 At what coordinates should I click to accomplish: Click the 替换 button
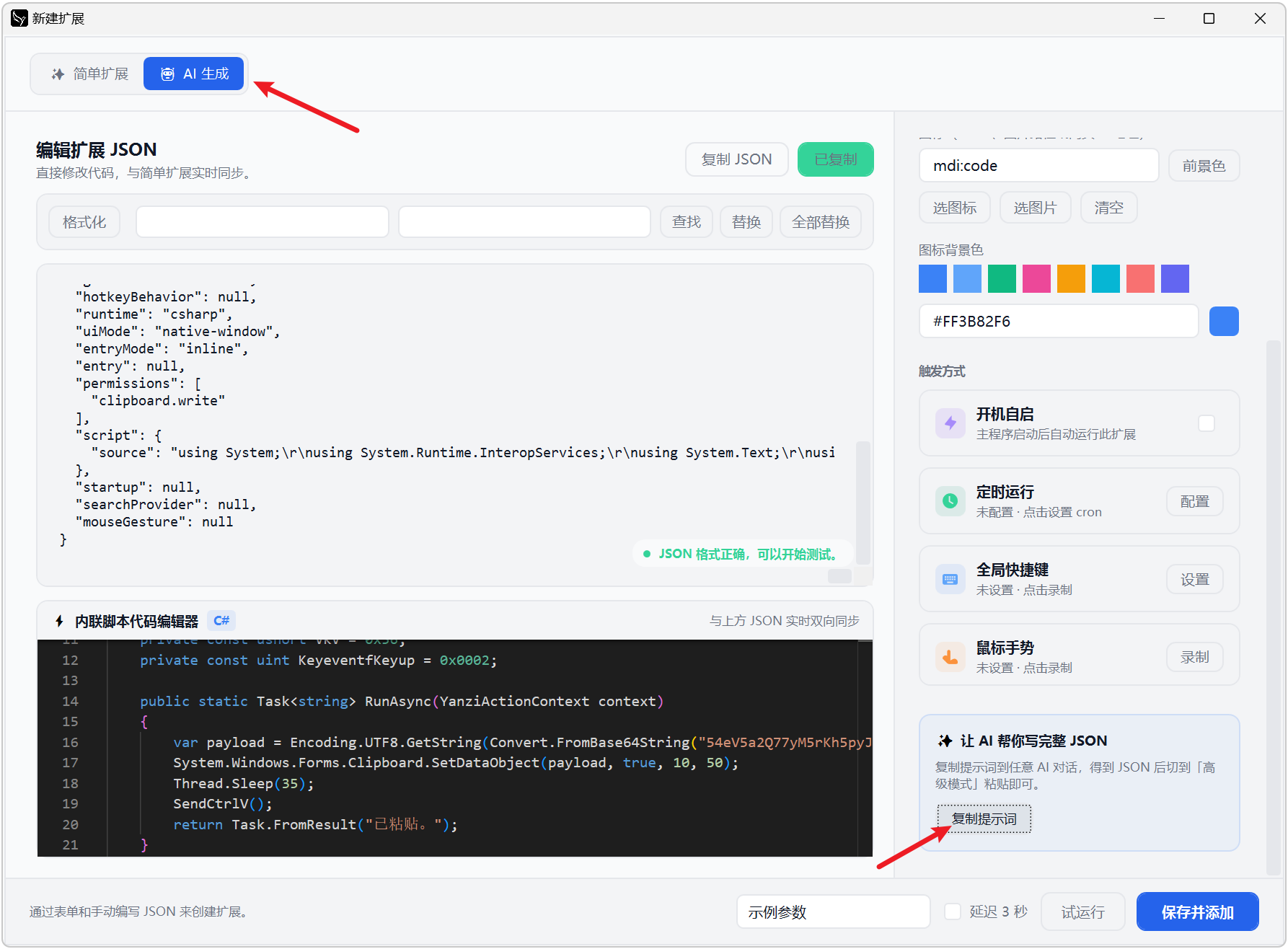click(746, 222)
